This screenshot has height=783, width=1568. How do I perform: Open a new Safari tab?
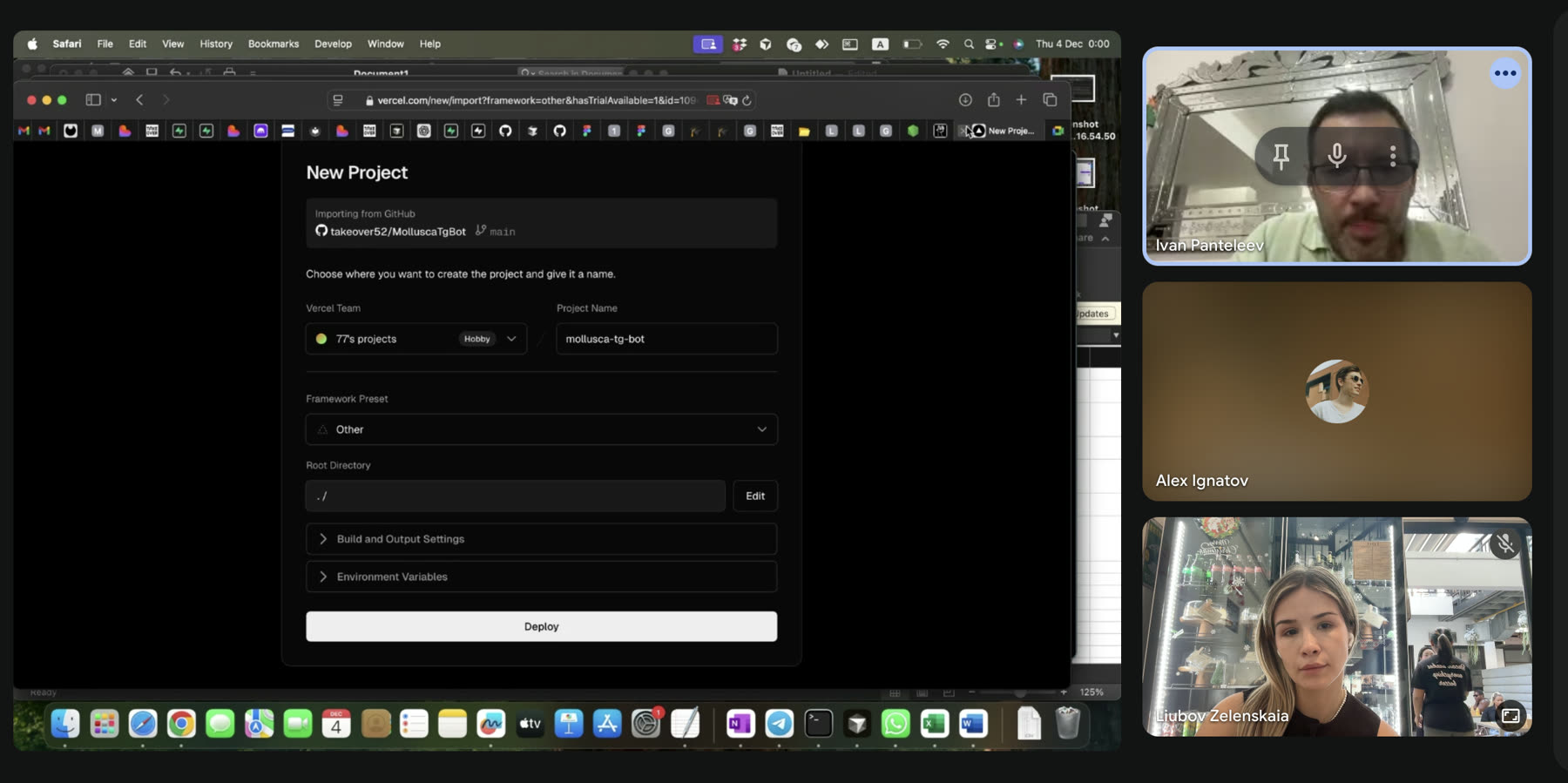coord(1021,100)
